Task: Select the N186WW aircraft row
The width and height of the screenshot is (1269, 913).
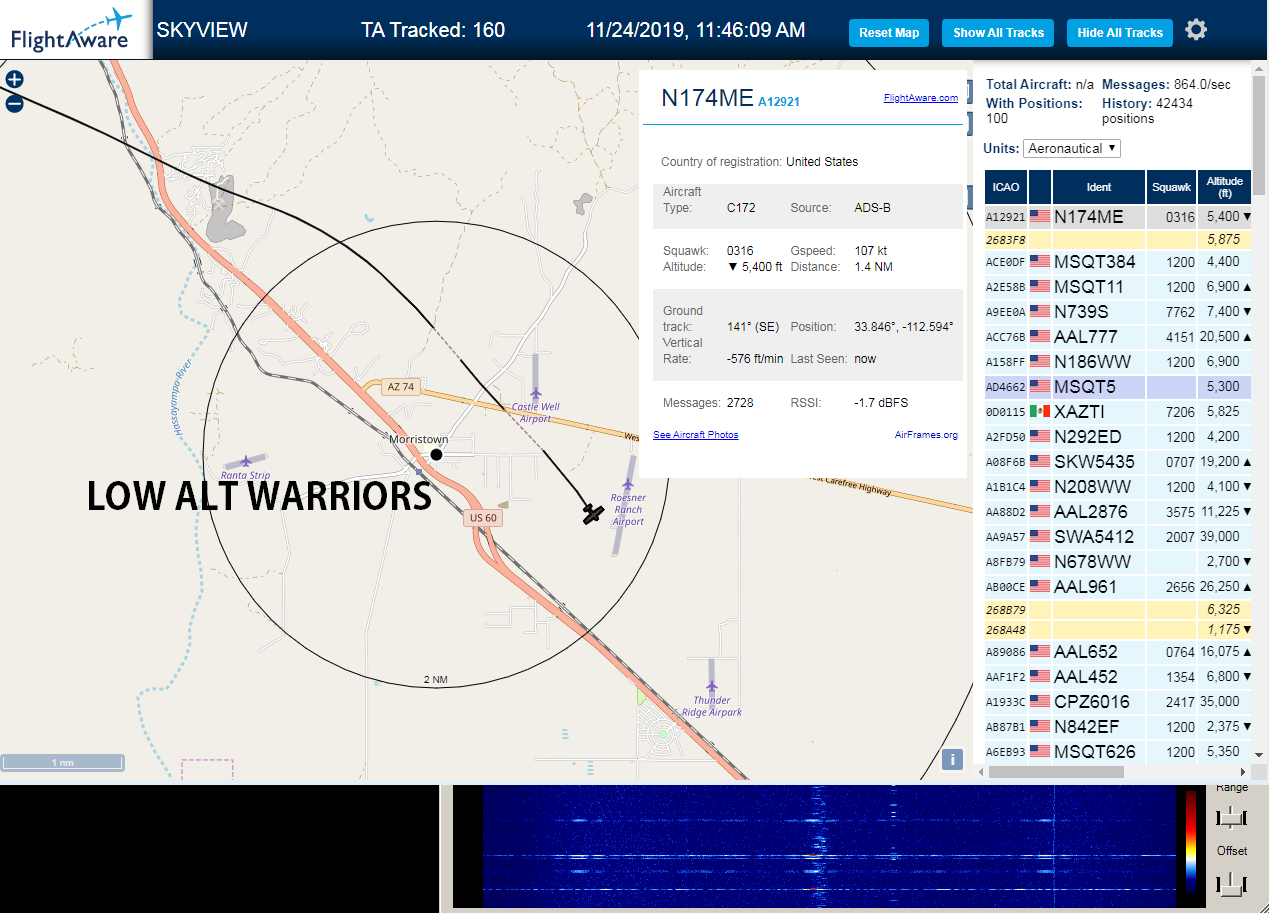Action: [x=1118, y=362]
